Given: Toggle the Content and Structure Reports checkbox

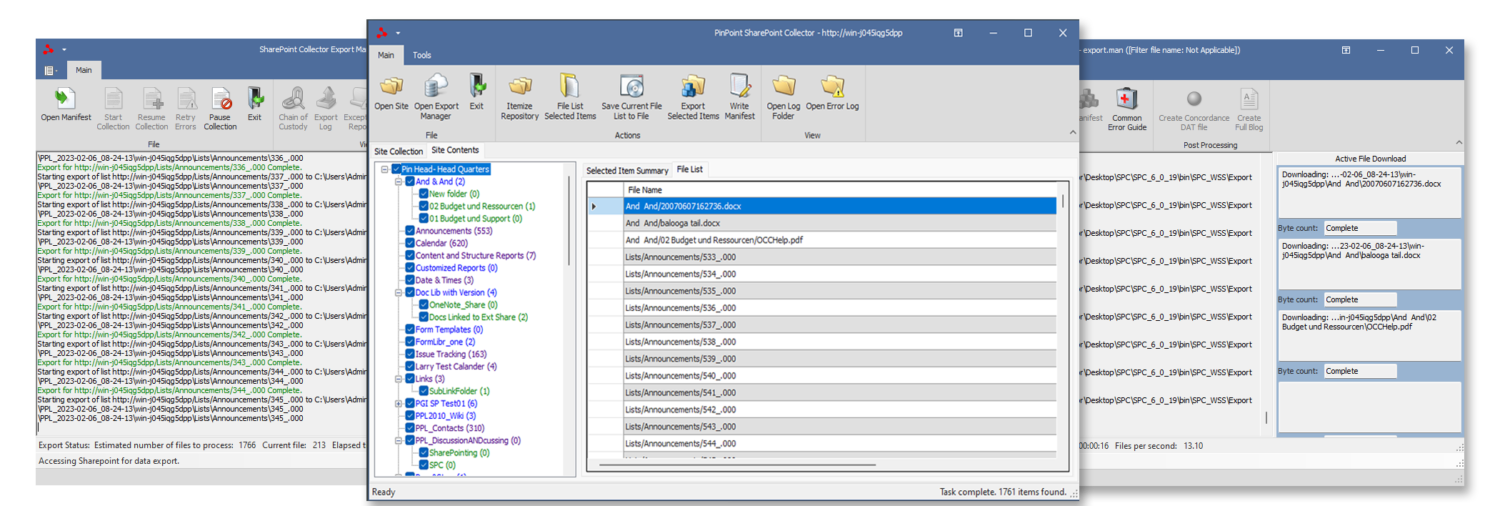Looking at the screenshot, I should pyautogui.click(x=410, y=255).
